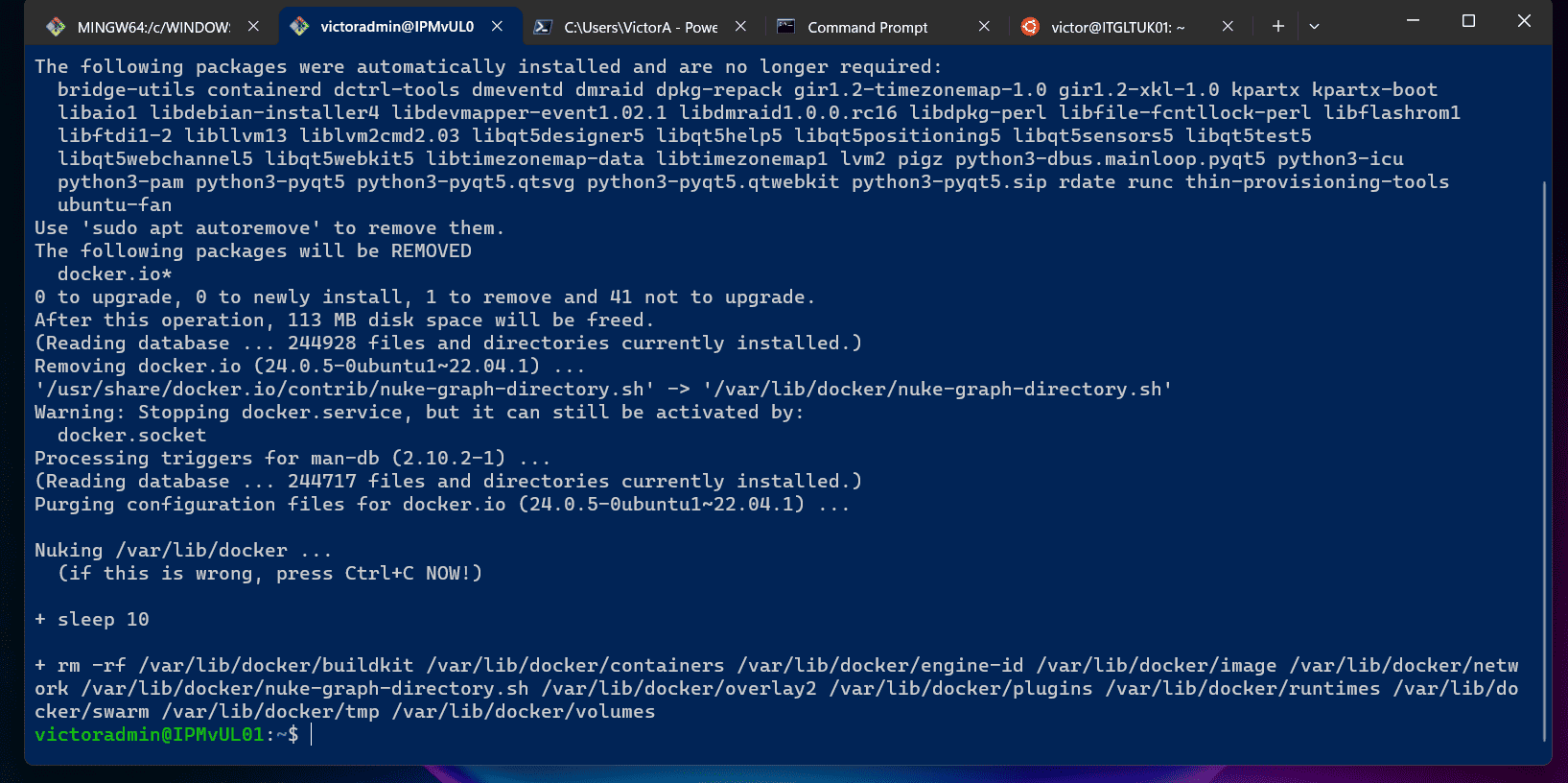
Task: Click the 'sleep 10' line
Action: pyautogui.click(x=92, y=619)
